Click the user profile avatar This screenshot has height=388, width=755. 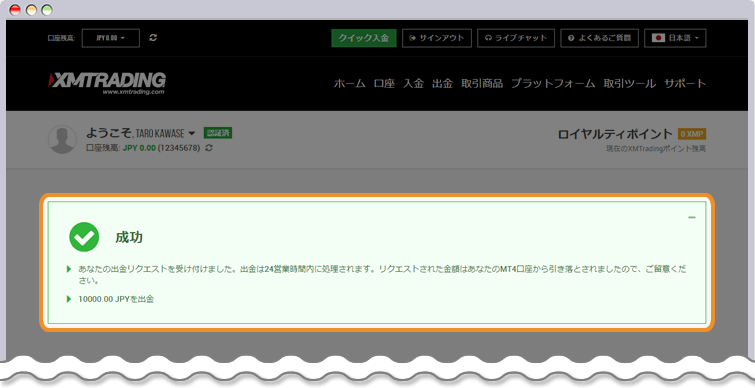63,140
